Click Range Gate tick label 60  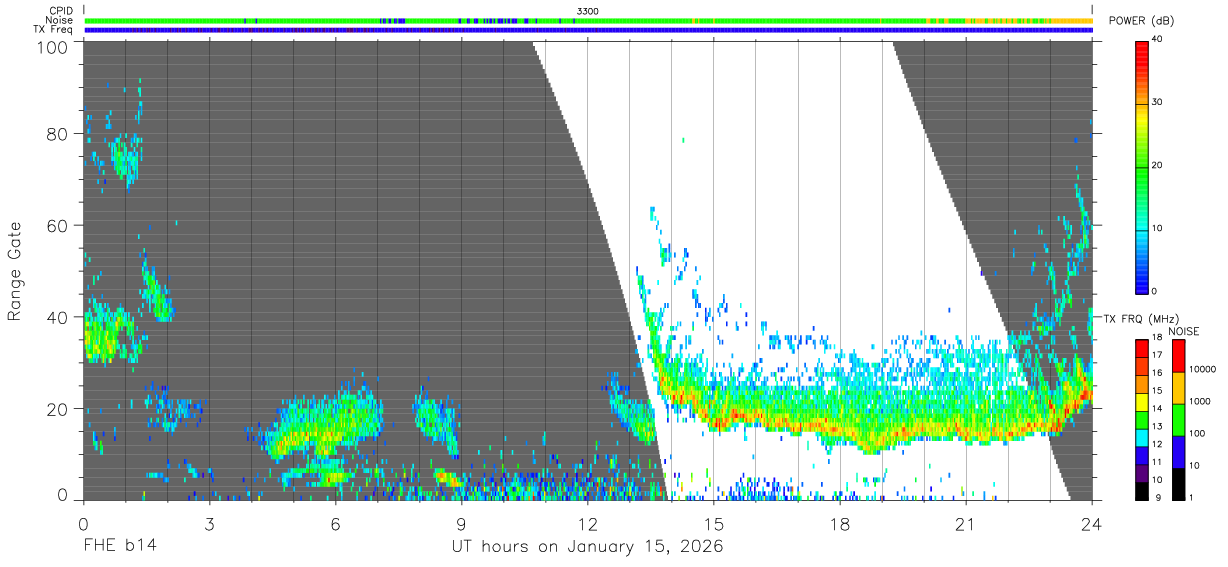59,226
